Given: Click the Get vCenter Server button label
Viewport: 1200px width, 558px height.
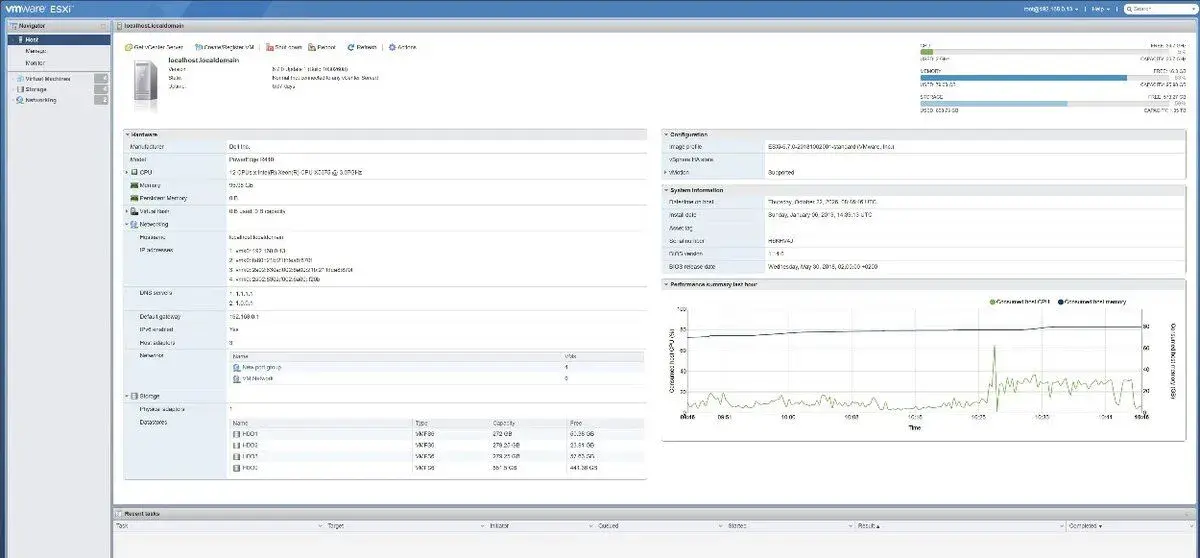Looking at the screenshot, I should [159, 47].
